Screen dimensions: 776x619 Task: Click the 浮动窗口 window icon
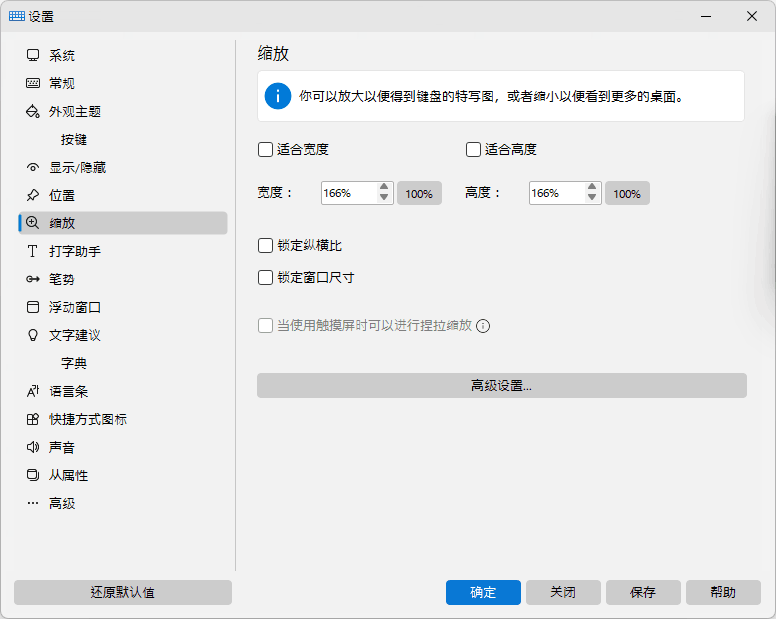[33, 307]
